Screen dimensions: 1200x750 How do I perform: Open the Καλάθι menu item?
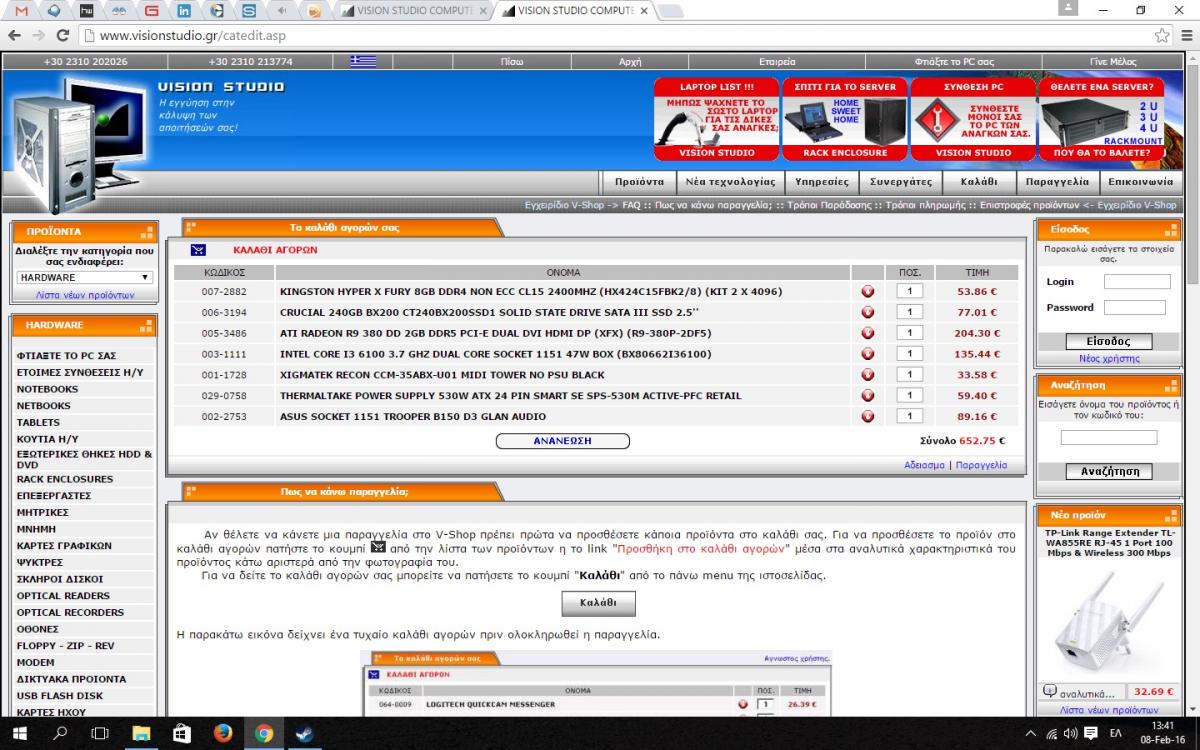point(979,182)
